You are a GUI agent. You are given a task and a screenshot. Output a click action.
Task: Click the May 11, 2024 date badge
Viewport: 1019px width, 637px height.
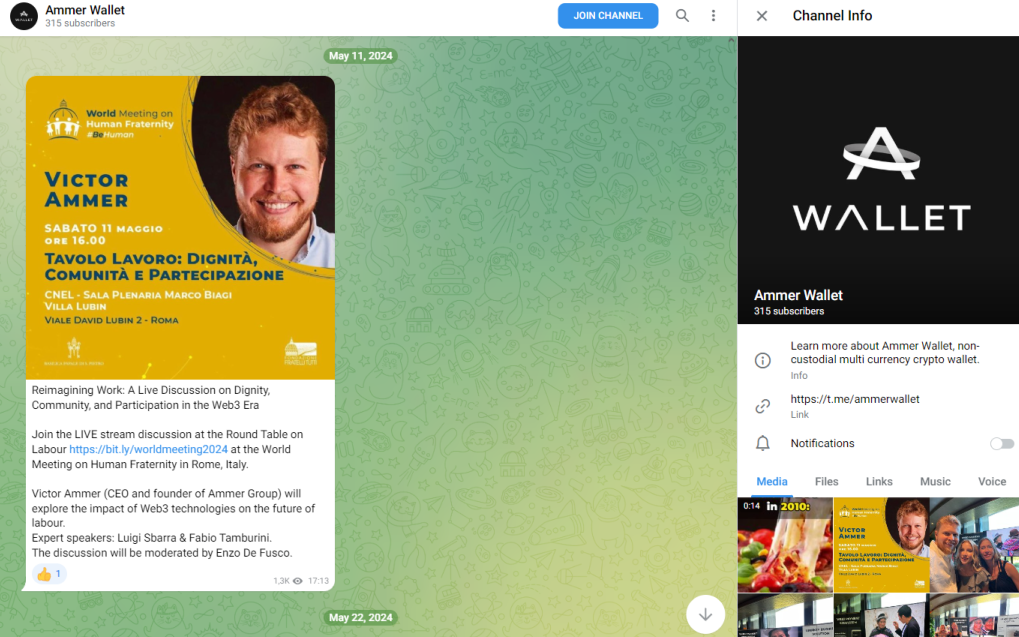tap(361, 56)
